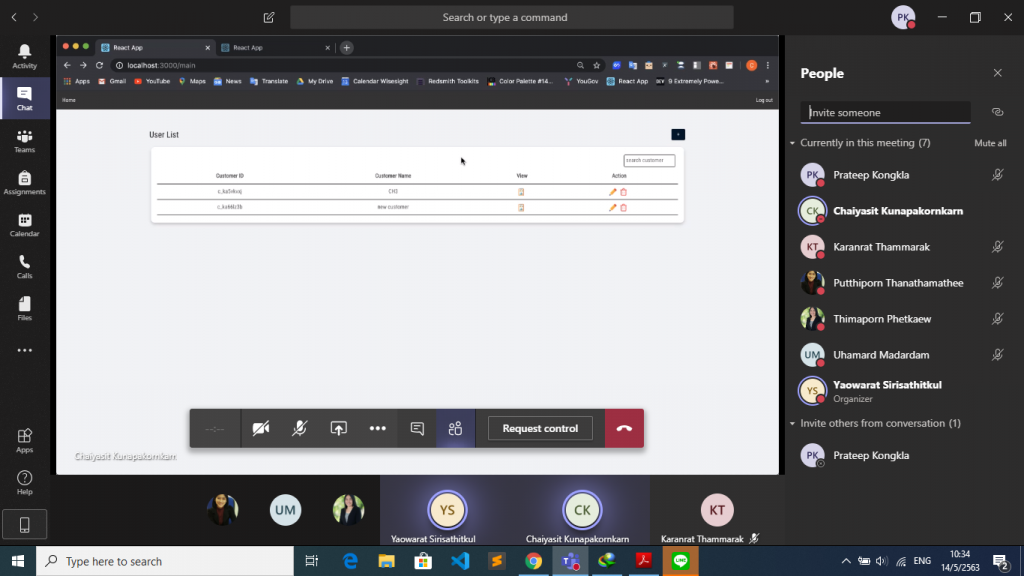Hang up the call with red button
The image size is (1024, 576).
tap(624, 428)
